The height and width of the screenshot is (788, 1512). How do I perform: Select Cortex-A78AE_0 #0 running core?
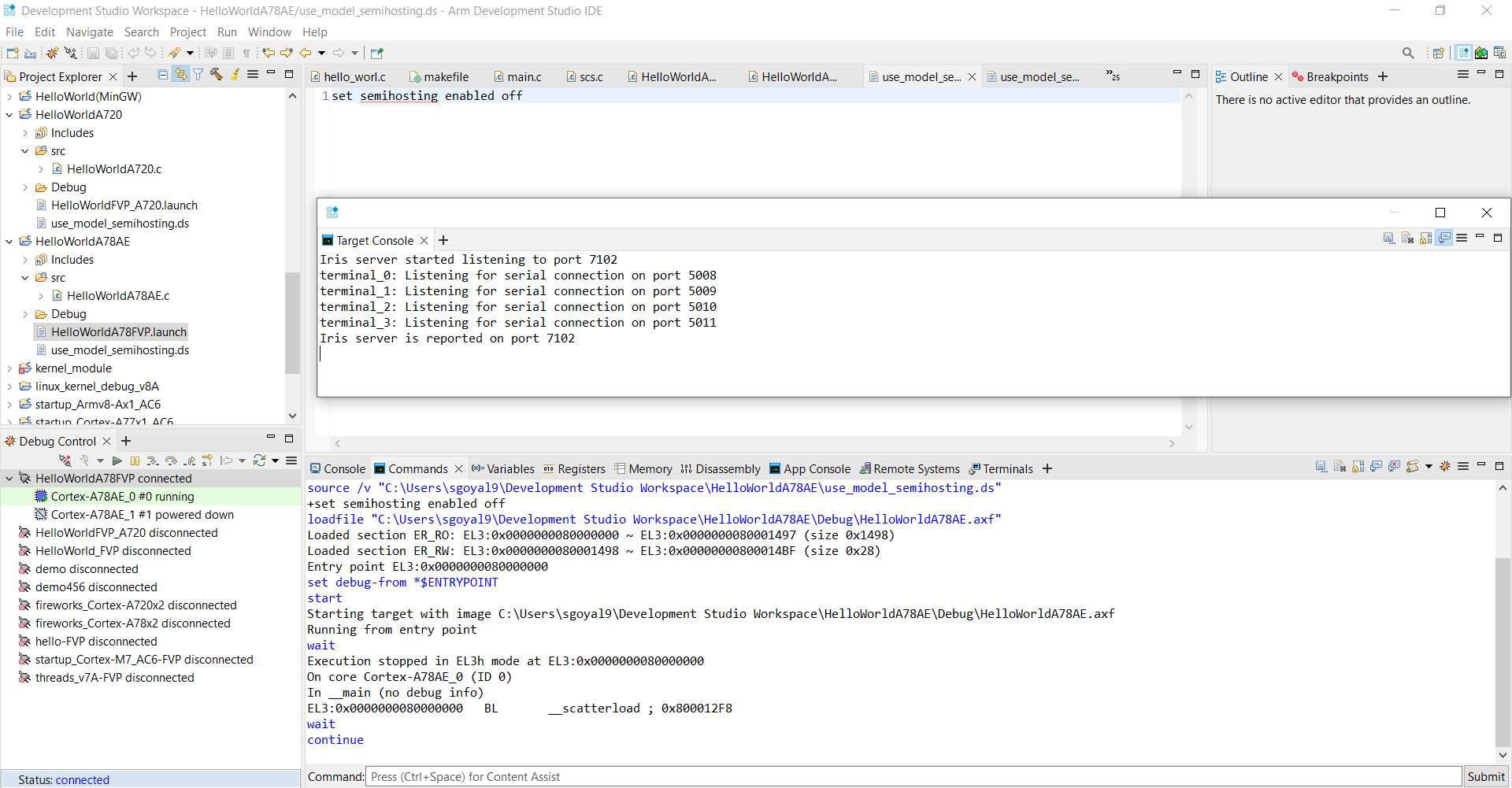pos(122,497)
